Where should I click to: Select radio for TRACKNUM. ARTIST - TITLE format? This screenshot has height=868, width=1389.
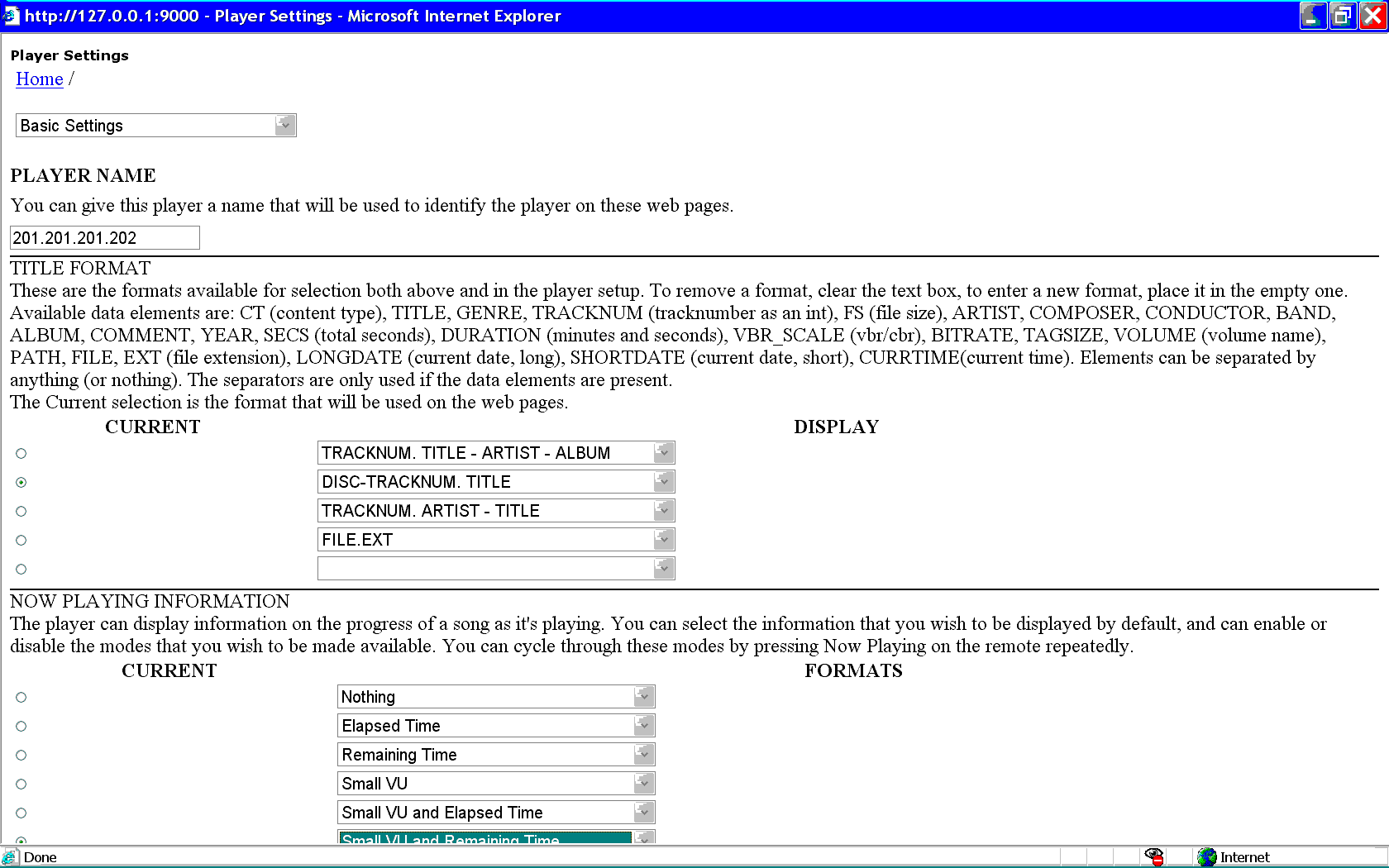point(21,511)
